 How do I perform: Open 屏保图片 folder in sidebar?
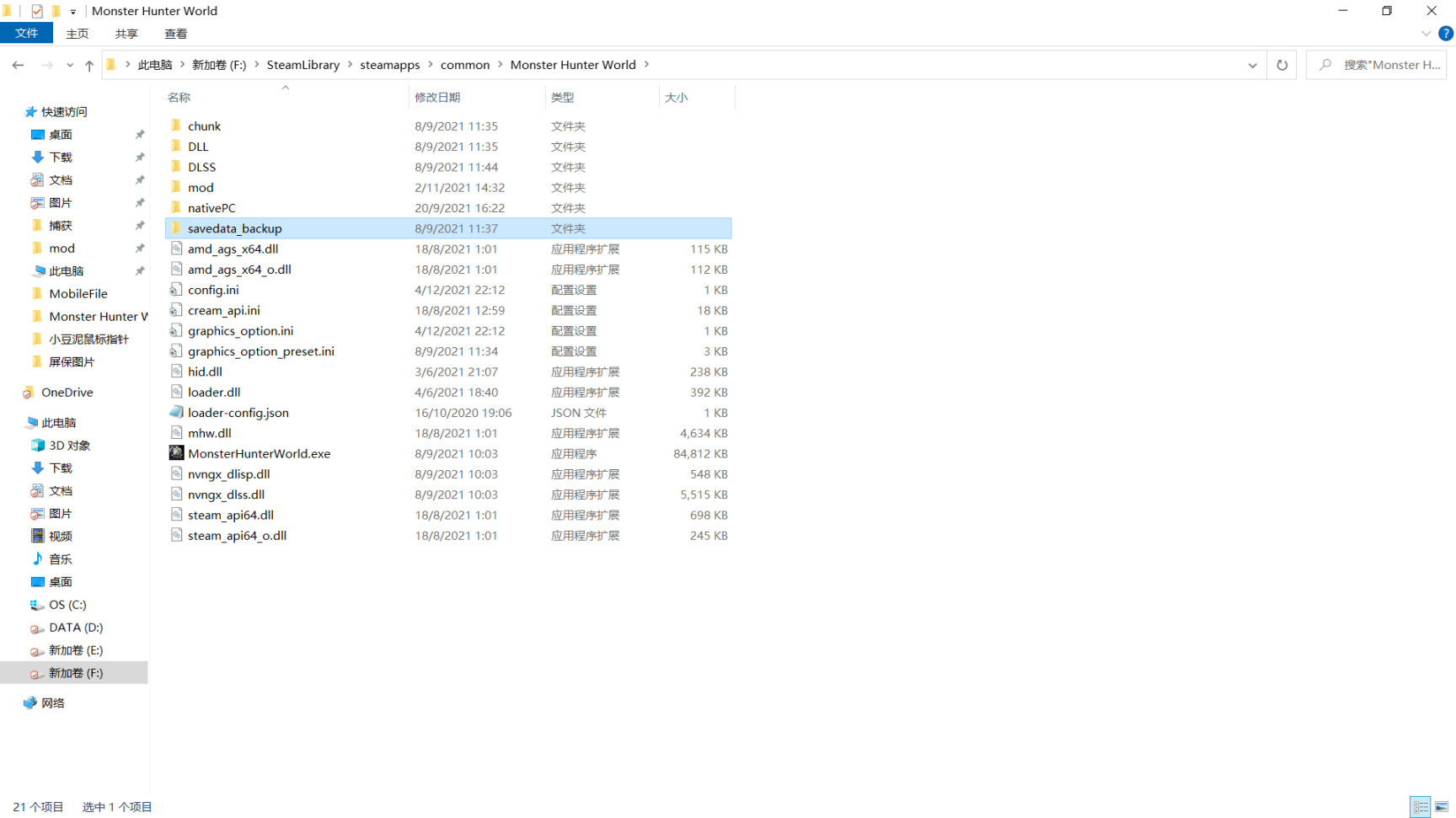click(72, 362)
